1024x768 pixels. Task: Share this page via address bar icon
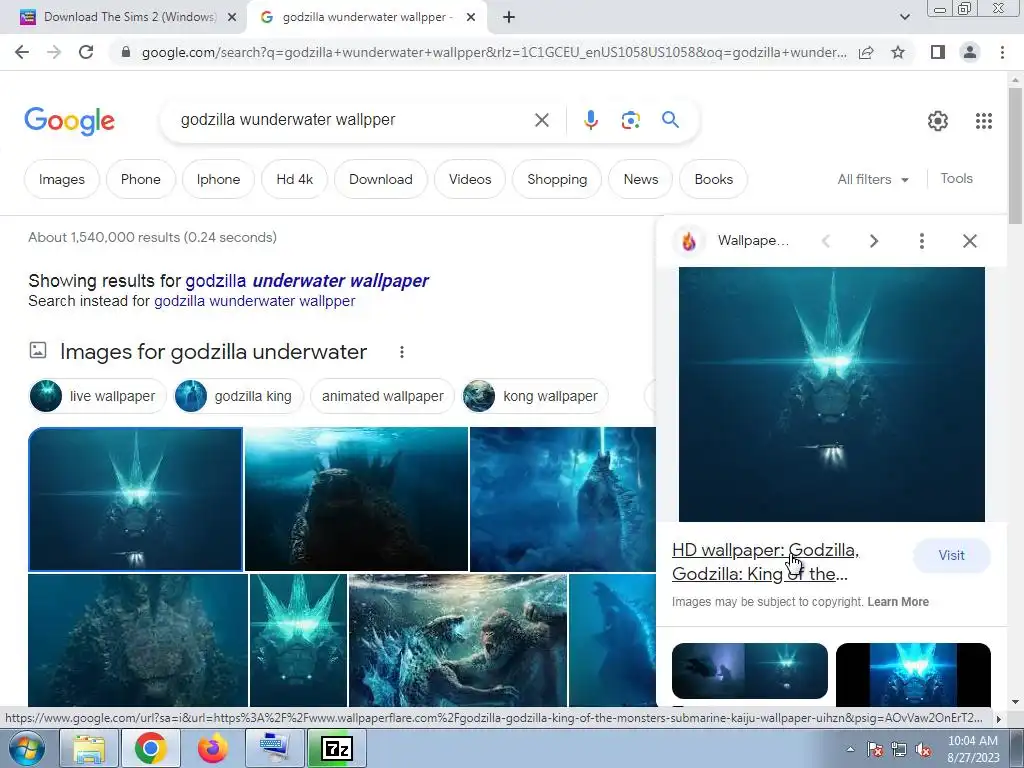click(866, 52)
